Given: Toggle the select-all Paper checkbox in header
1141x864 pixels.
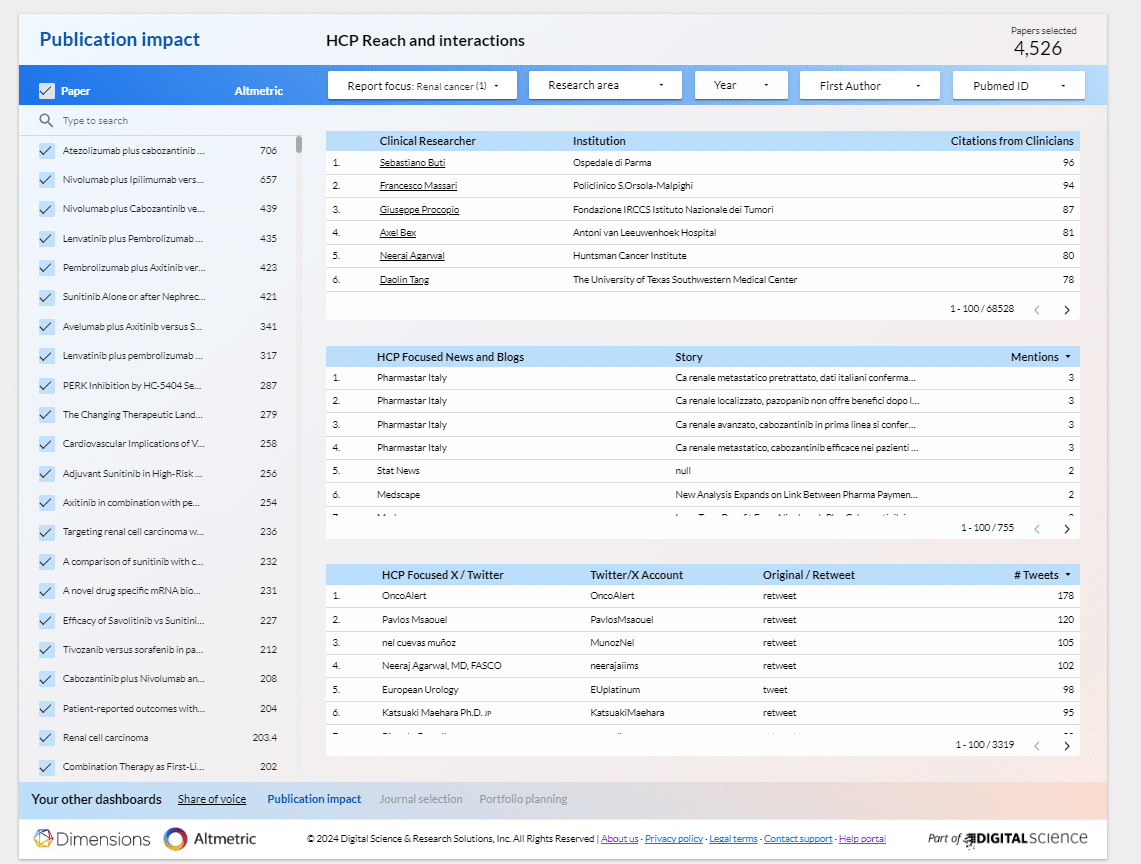Looking at the screenshot, I should pyautogui.click(x=46, y=91).
